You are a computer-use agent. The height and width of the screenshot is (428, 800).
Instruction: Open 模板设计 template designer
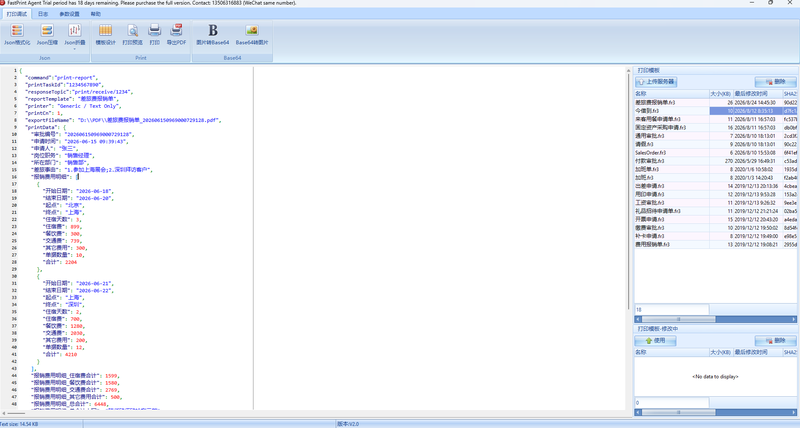(106, 35)
